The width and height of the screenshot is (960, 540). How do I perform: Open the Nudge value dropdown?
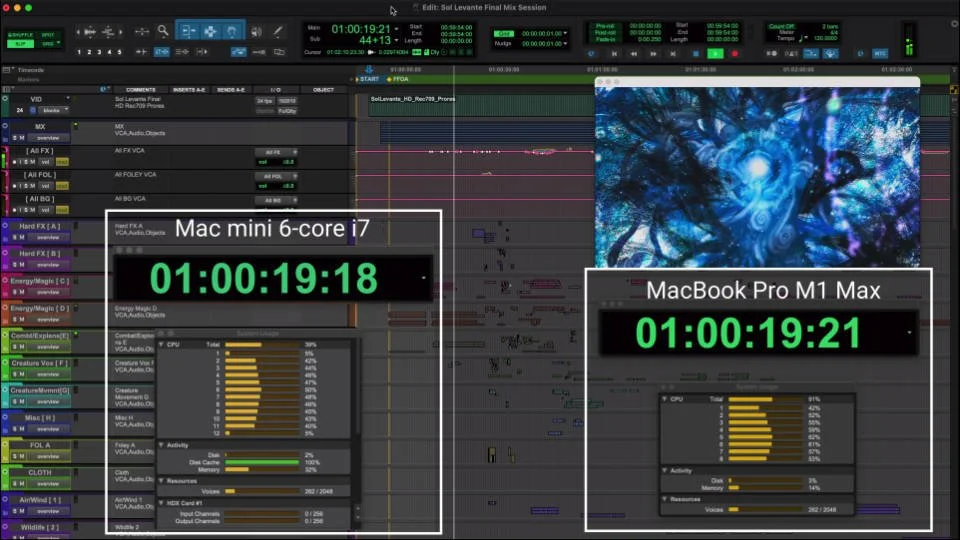tap(565, 43)
